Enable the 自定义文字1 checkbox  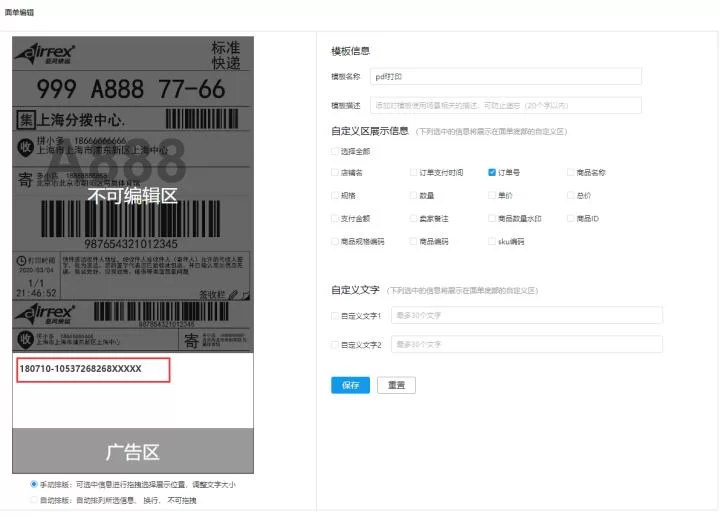pyautogui.click(x=335, y=315)
